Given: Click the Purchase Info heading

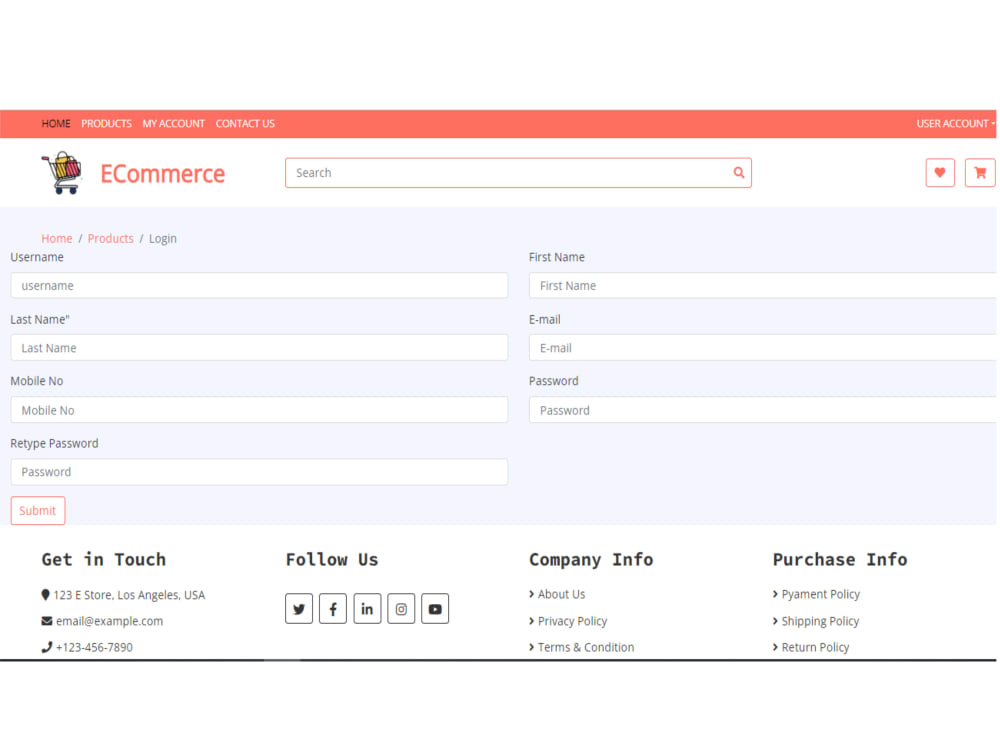Looking at the screenshot, I should pyautogui.click(x=839, y=559).
